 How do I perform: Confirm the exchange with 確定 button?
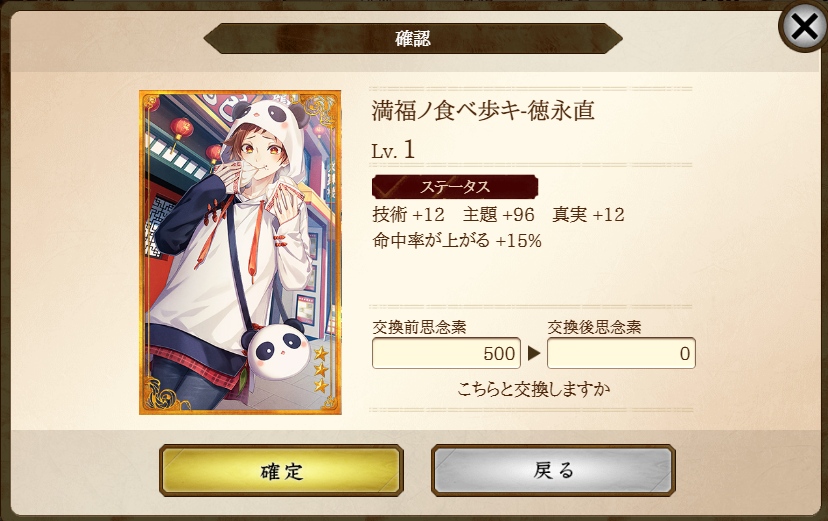pyautogui.click(x=281, y=470)
